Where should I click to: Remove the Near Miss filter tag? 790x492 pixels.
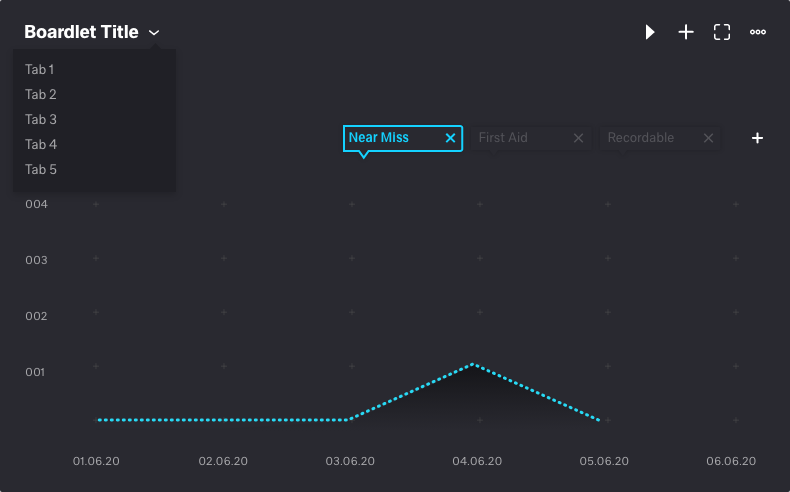tap(450, 138)
